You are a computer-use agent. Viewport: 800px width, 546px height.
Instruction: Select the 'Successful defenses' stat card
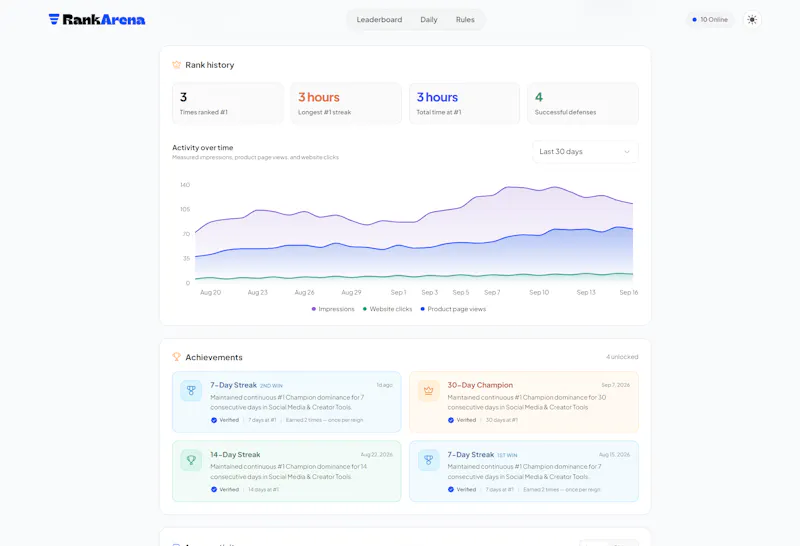tap(583, 103)
